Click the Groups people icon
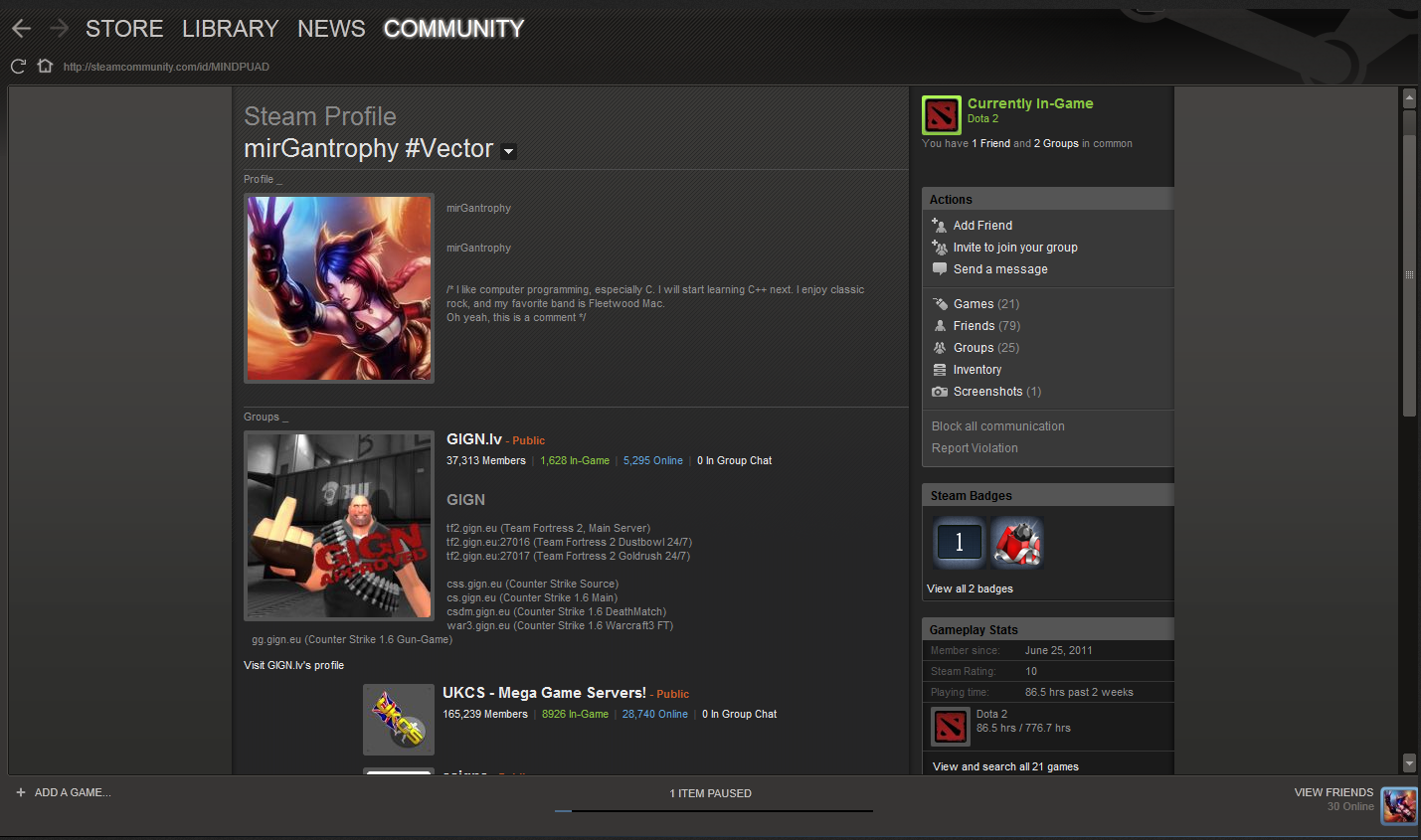The image size is (1421, 840). coord(940,348)
